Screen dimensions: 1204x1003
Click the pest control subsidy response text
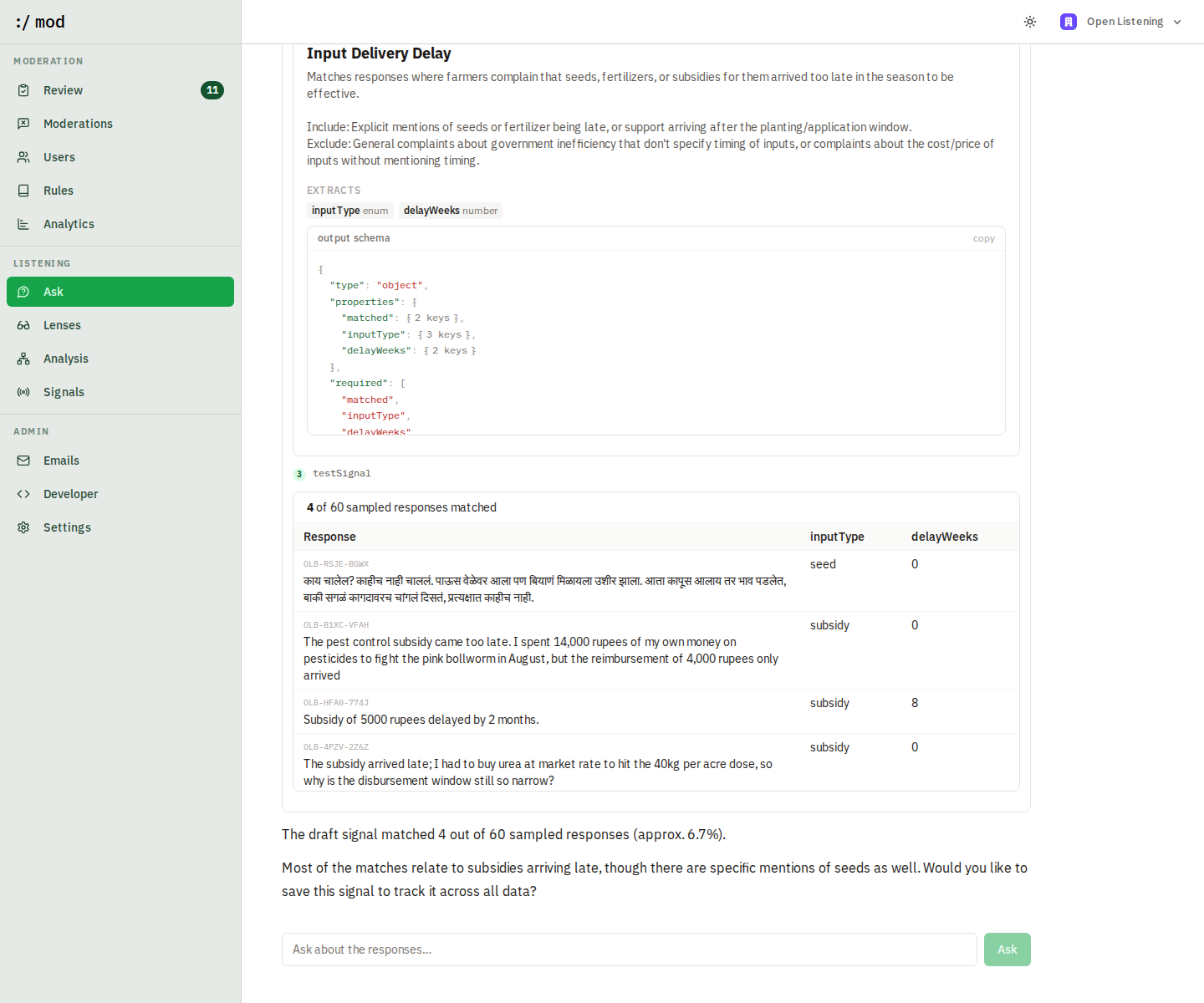pyautogui.click(x=542, y=659)
